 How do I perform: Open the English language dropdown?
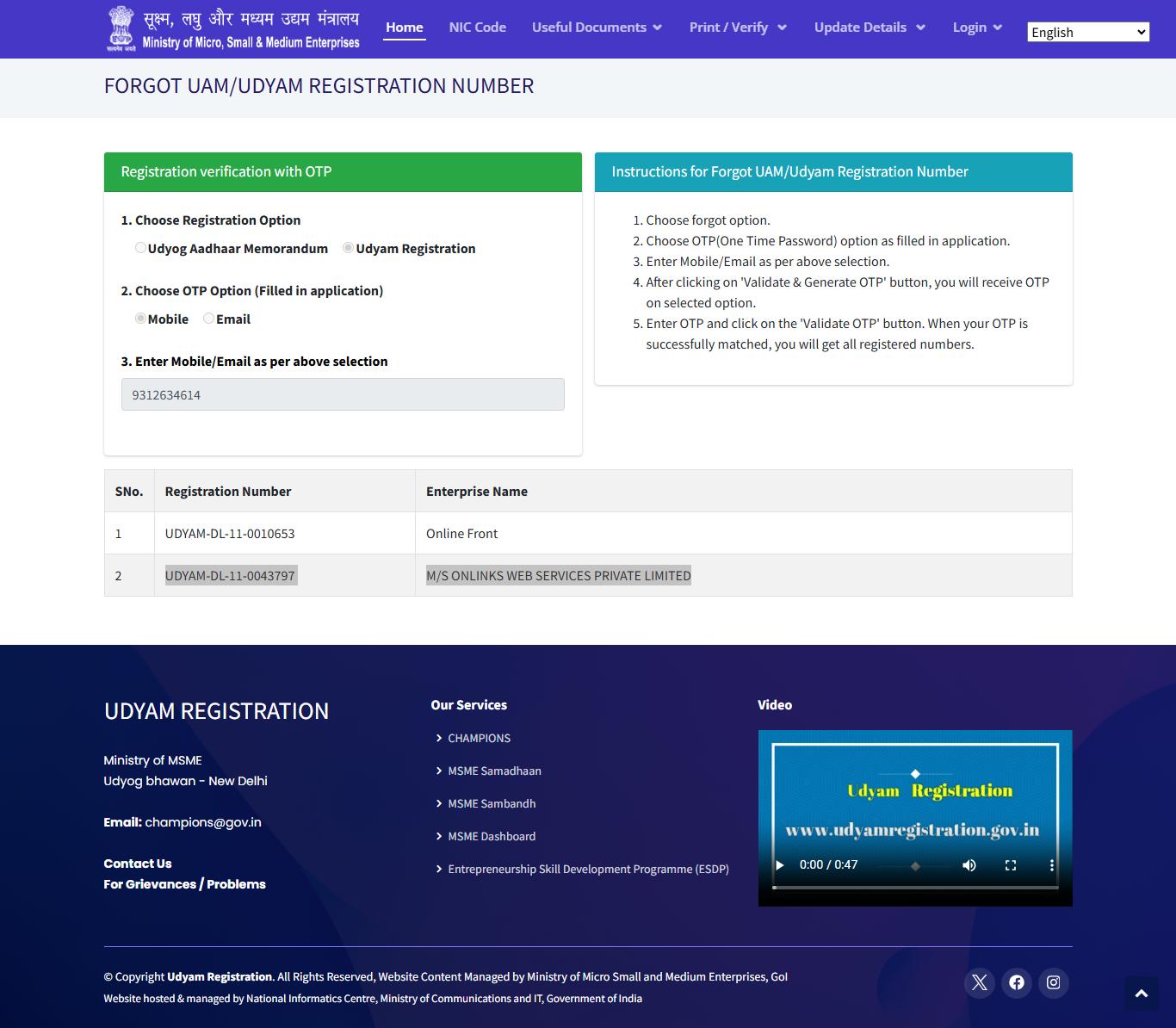pos(1088,32)
